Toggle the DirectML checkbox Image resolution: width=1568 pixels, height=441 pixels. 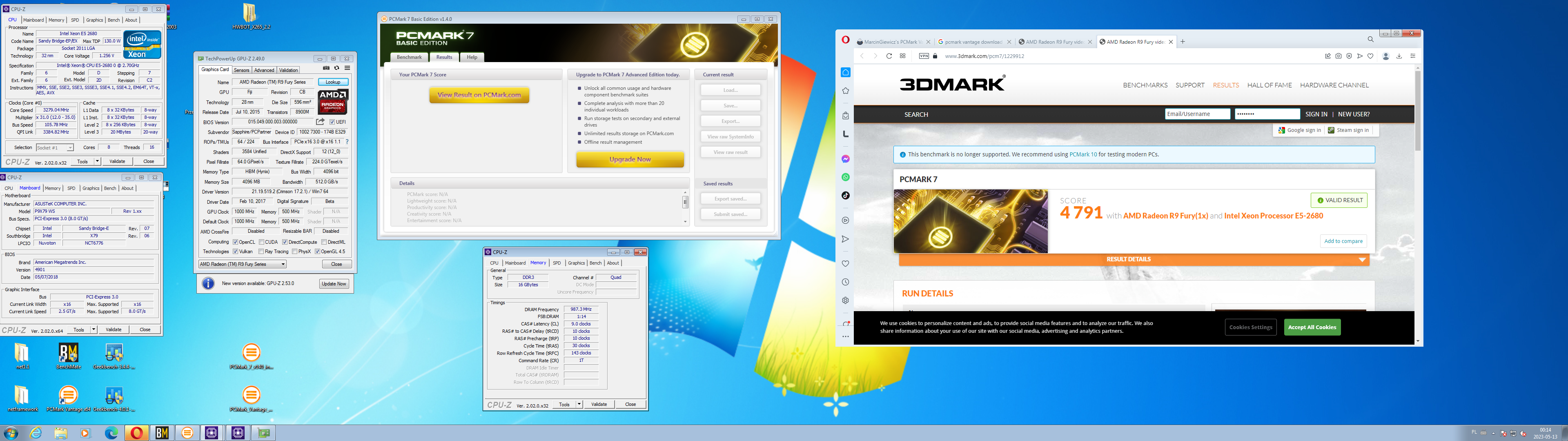325,243
